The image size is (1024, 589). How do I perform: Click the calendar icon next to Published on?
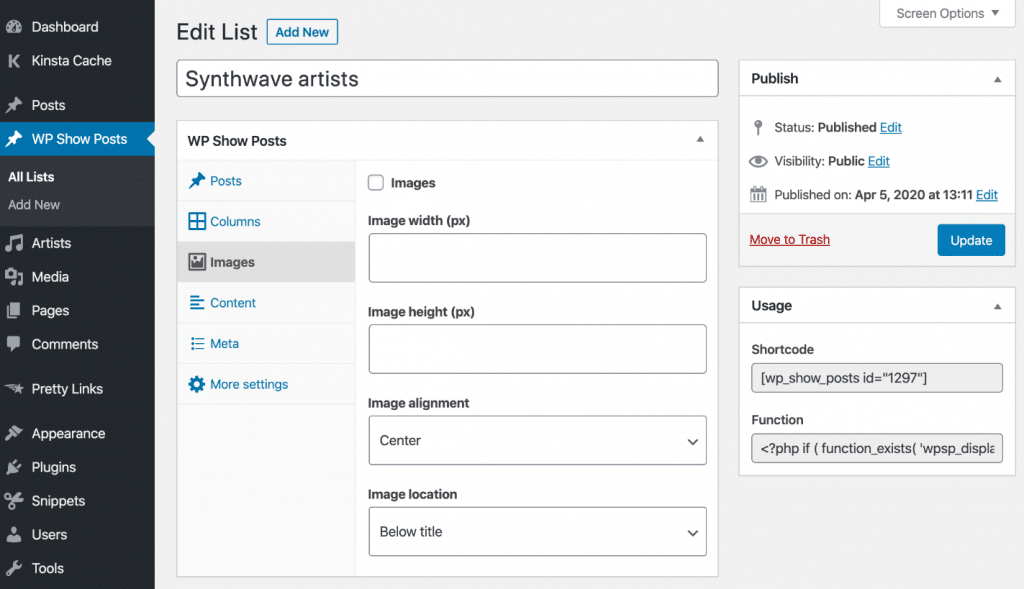coord(758,195)
